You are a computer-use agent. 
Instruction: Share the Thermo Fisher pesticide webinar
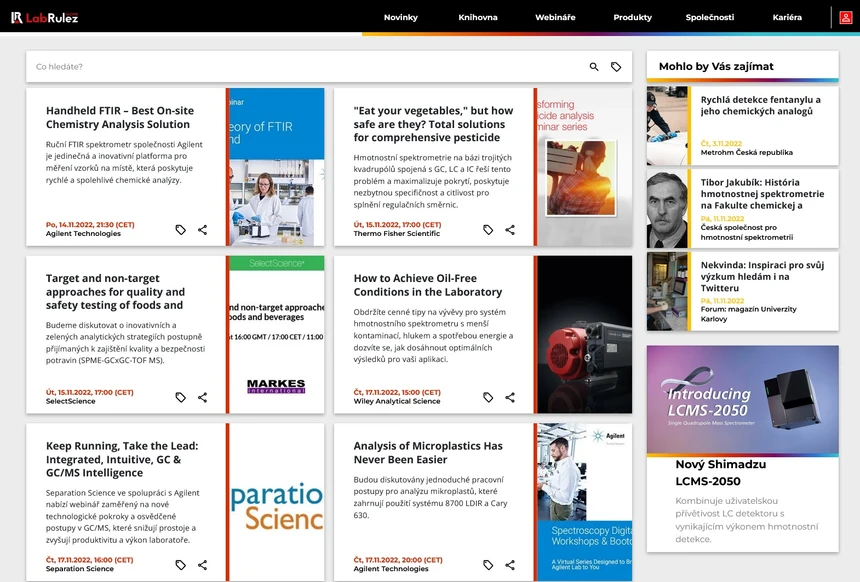tap(510, 230)
